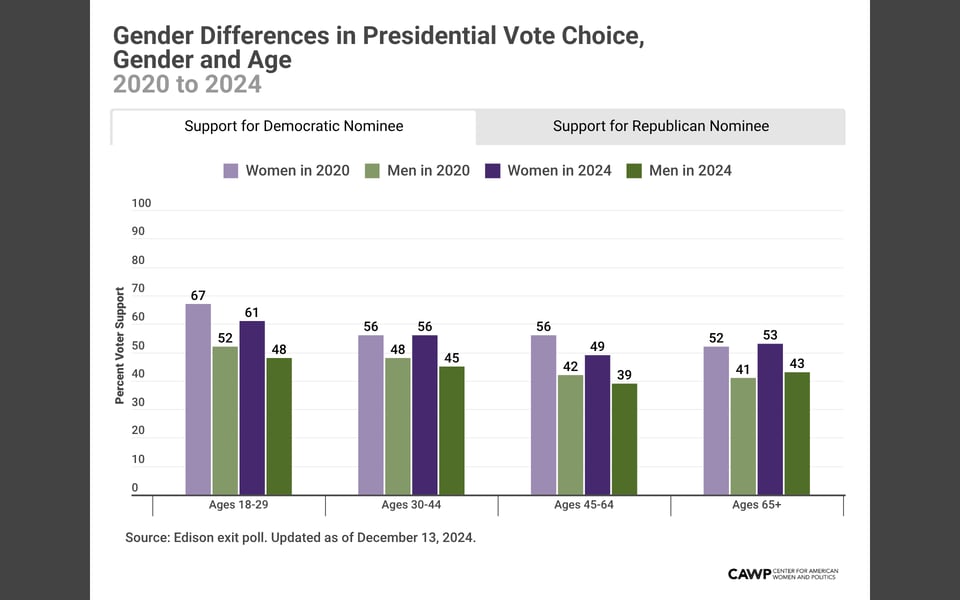The width and height of the screenshot is (960, 600).
Task: Select the Women in 2024 bar showing 53
Action: pos(770,418)
